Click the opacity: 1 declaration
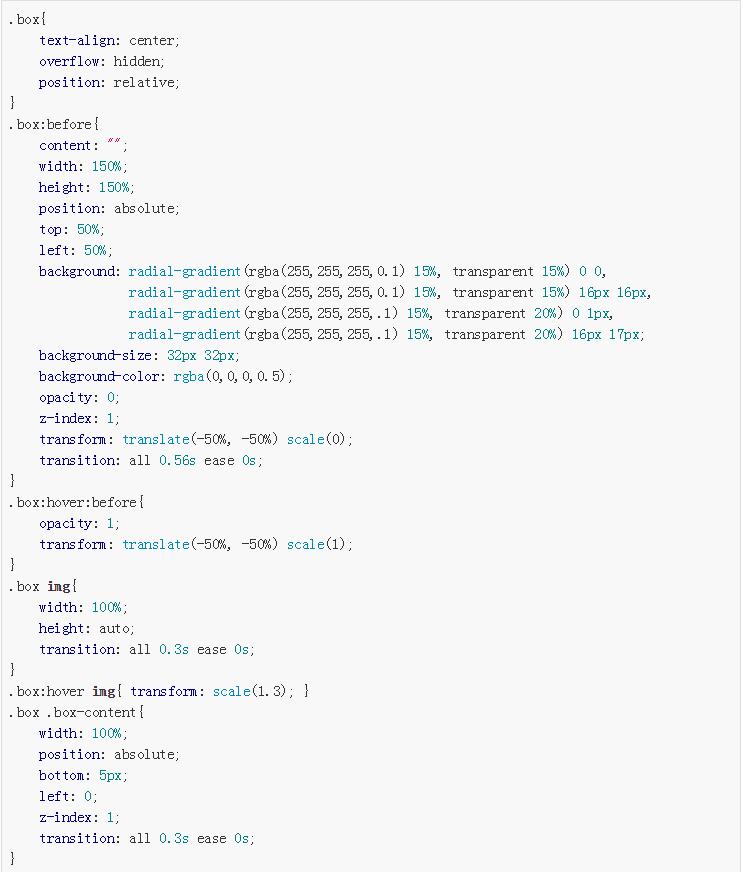 click(79, 524)
